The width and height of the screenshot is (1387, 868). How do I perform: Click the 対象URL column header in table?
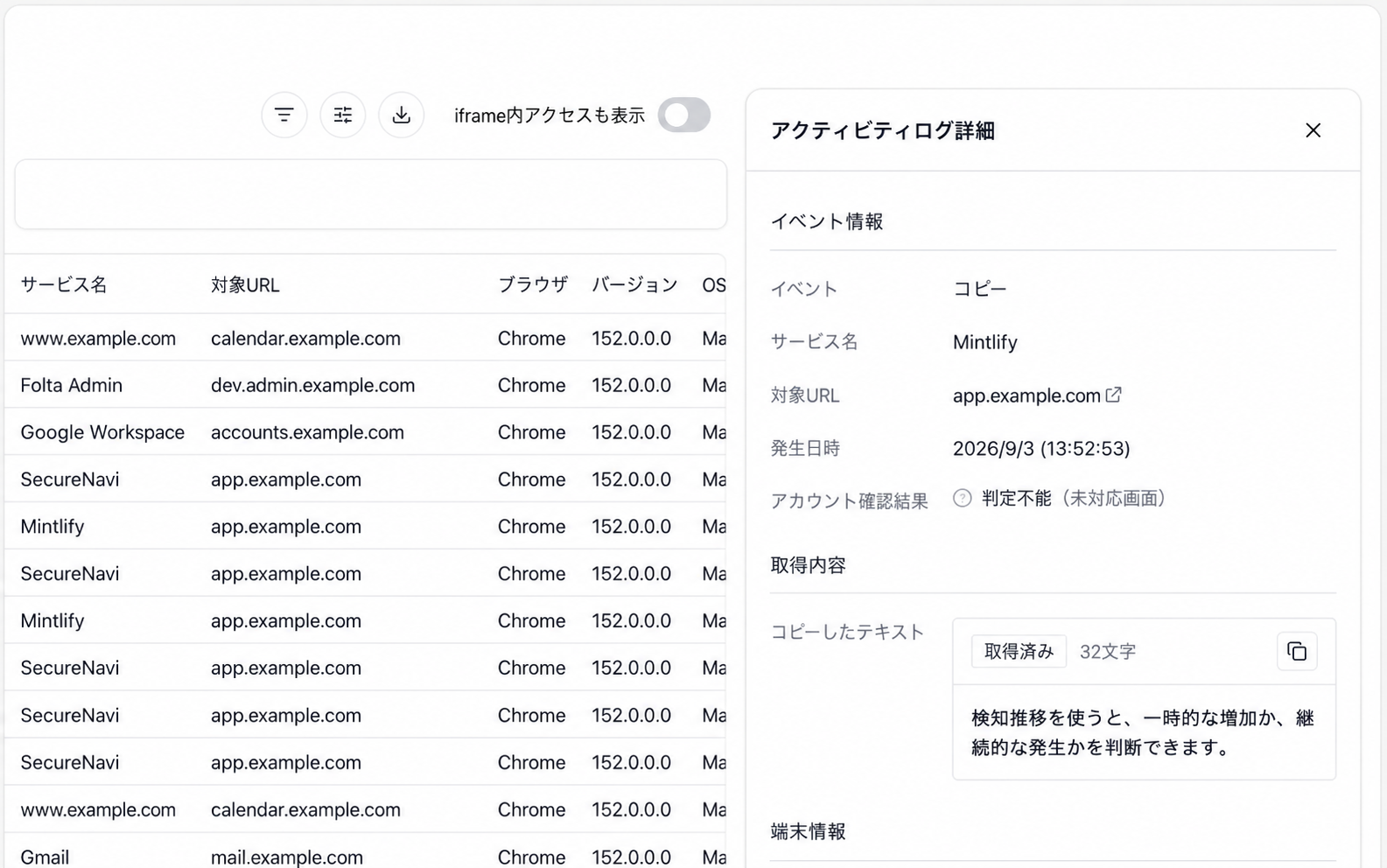[x=245, y=284]
